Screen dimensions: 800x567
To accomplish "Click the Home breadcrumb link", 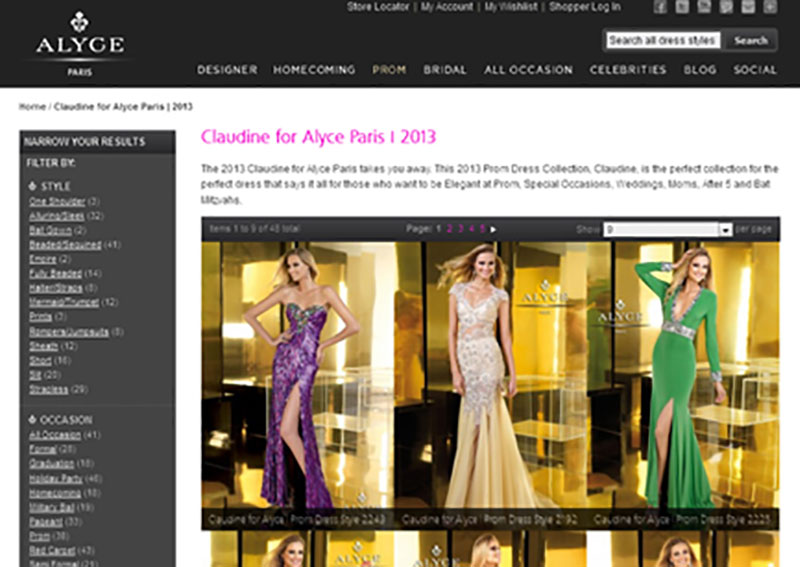I will pos(32,107).
